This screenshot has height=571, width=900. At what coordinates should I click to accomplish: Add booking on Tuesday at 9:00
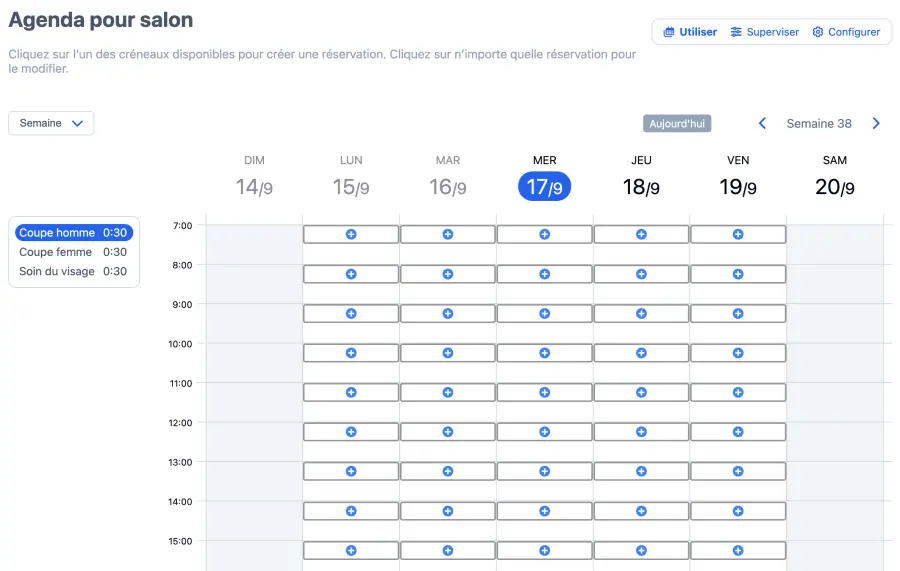(448, 313)
